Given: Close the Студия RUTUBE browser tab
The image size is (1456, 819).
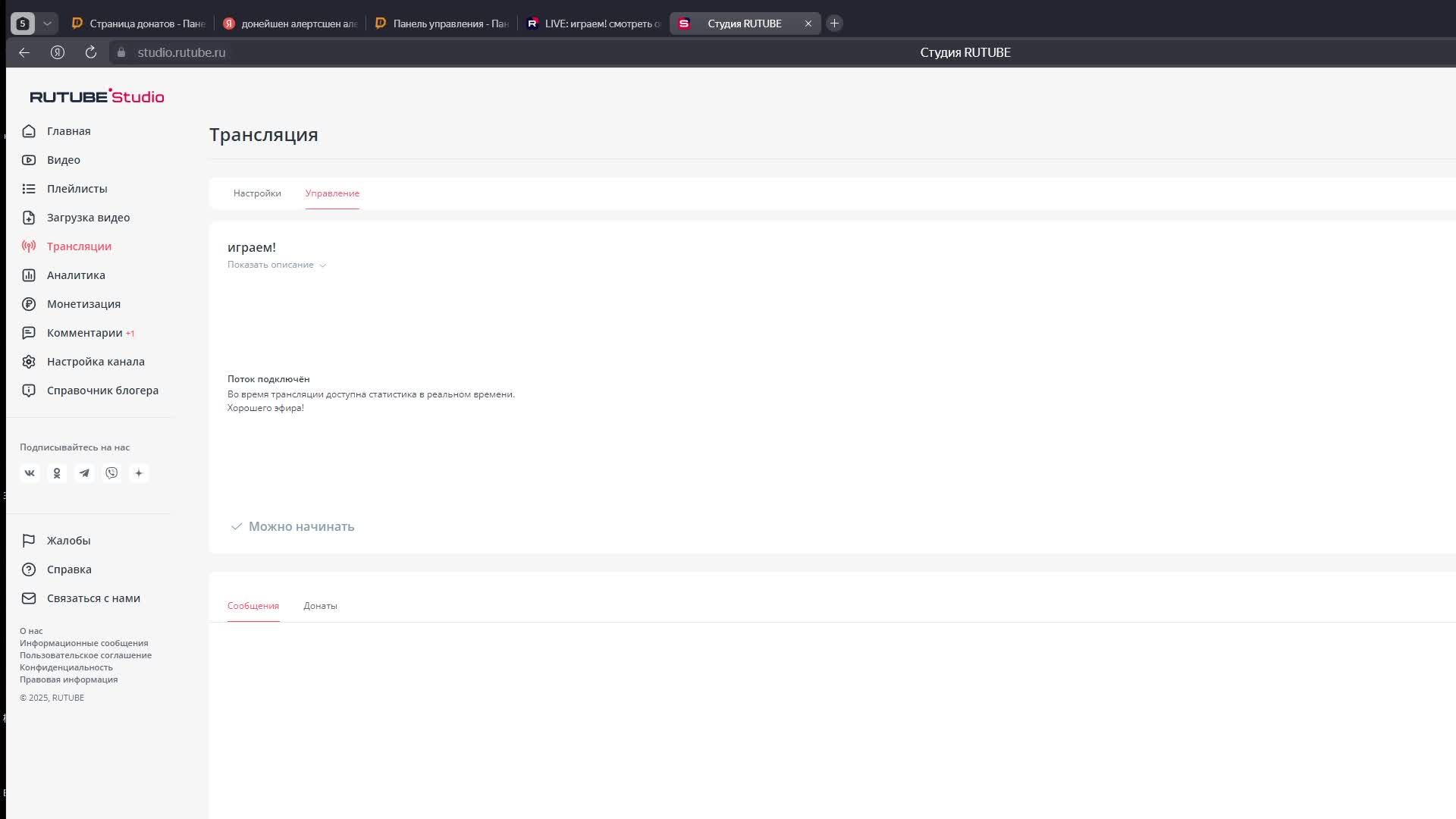Looking at the screenshot, I should coord(808,24).
